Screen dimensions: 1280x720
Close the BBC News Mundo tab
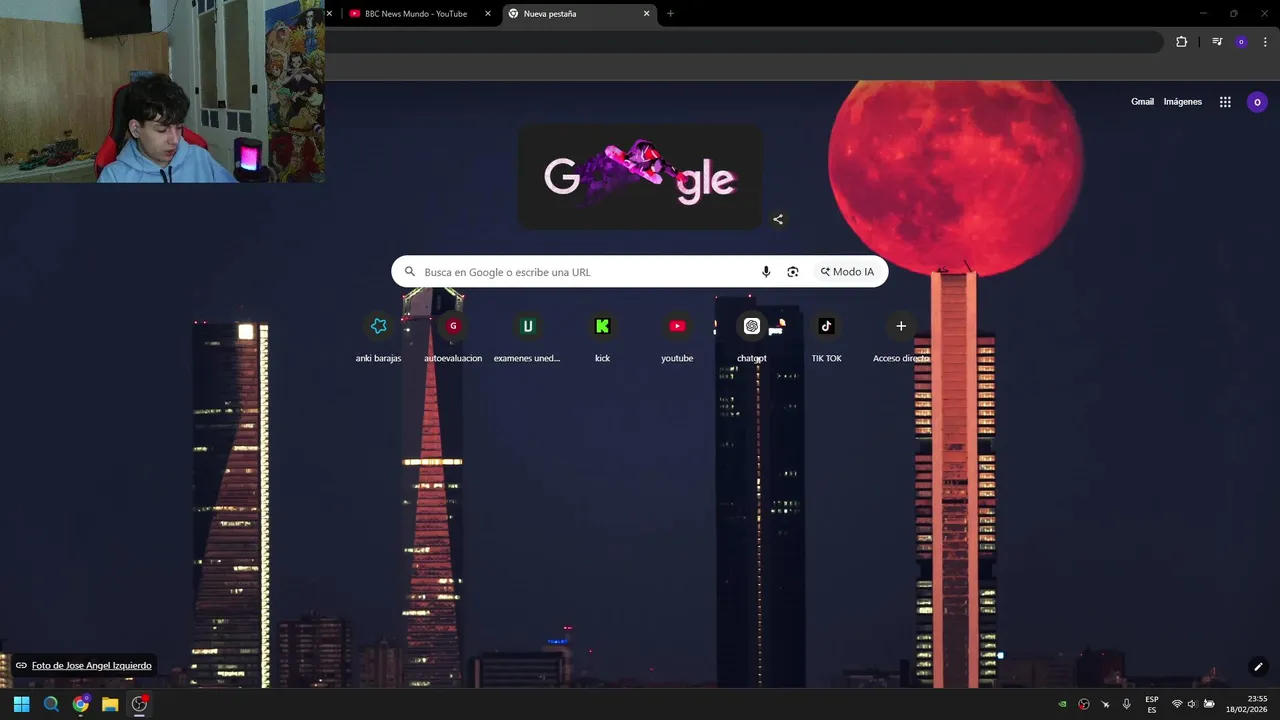[488, 14]
